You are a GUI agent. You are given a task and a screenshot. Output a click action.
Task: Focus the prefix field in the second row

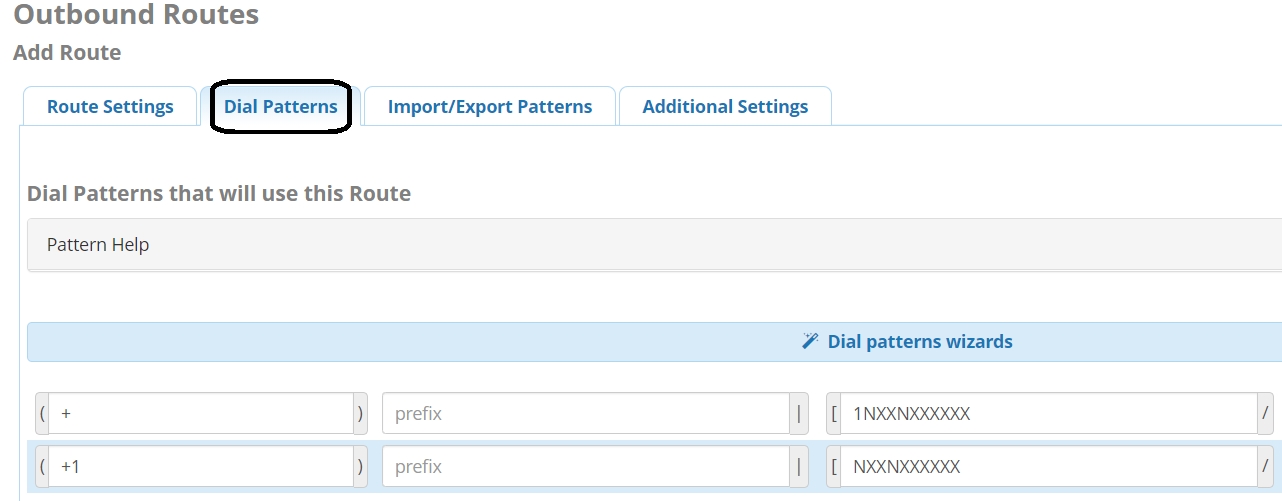click(x=585, y=467)
